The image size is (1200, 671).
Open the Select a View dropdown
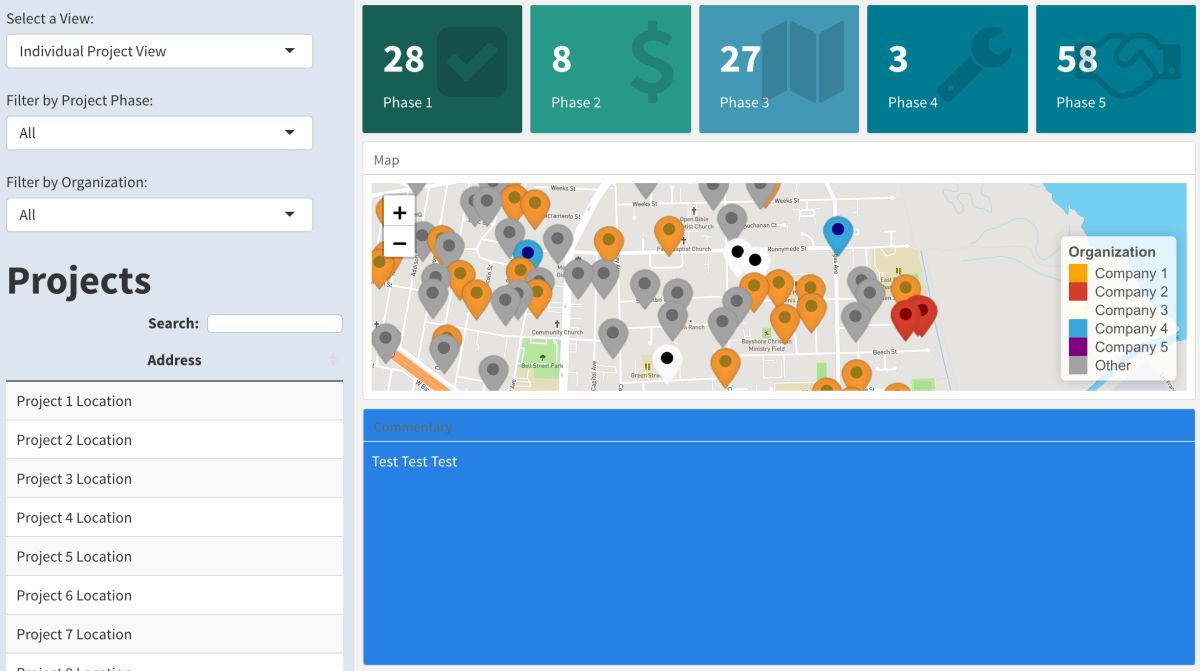tap(160, 51)
